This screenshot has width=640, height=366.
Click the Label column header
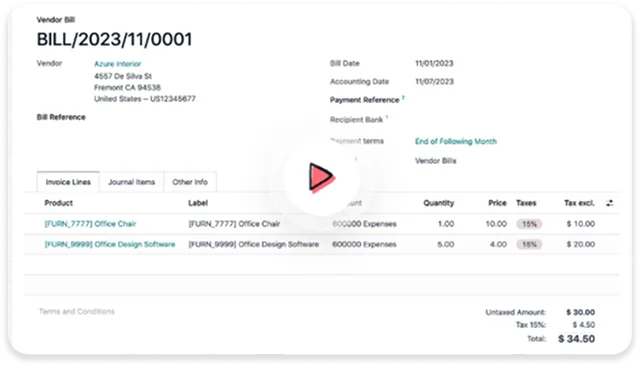198,203
